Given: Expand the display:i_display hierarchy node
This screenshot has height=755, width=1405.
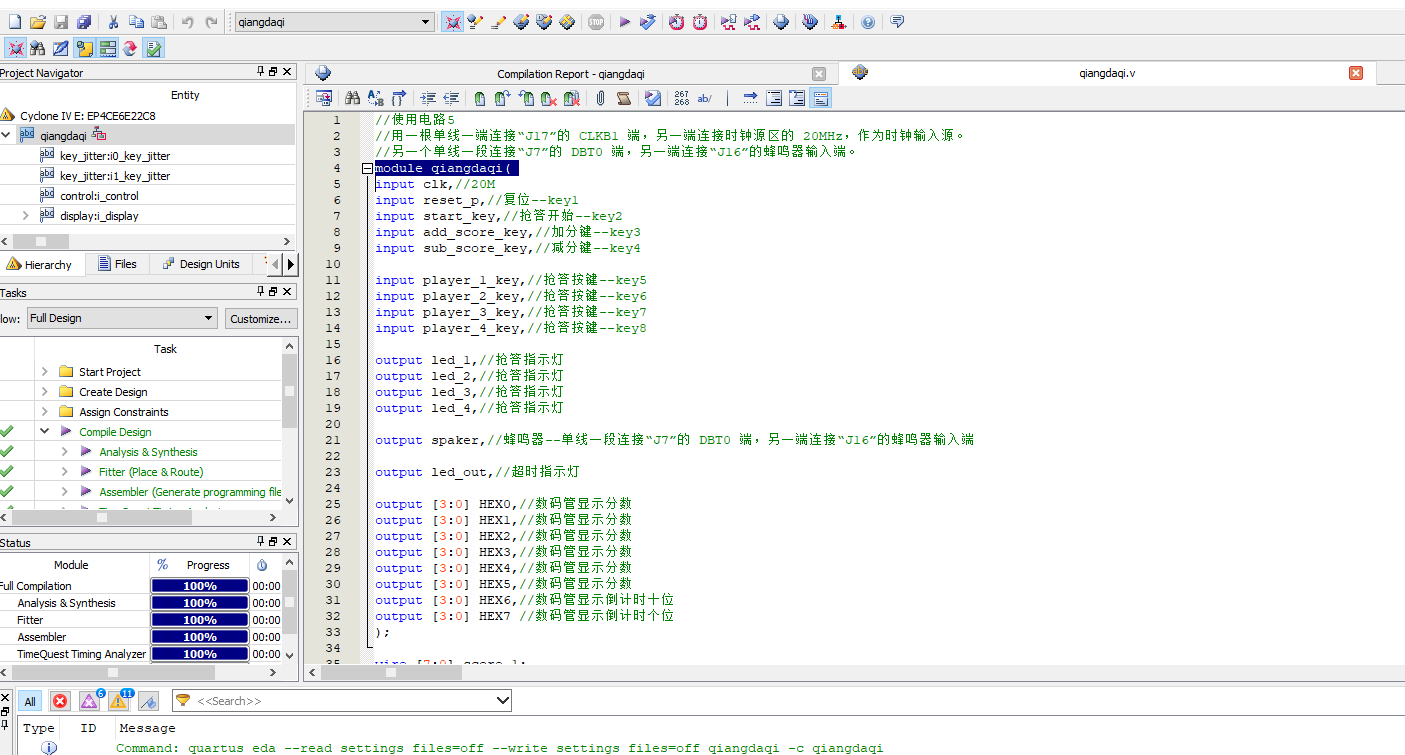Looking at the screenshot, I should (x=26, y=215).
